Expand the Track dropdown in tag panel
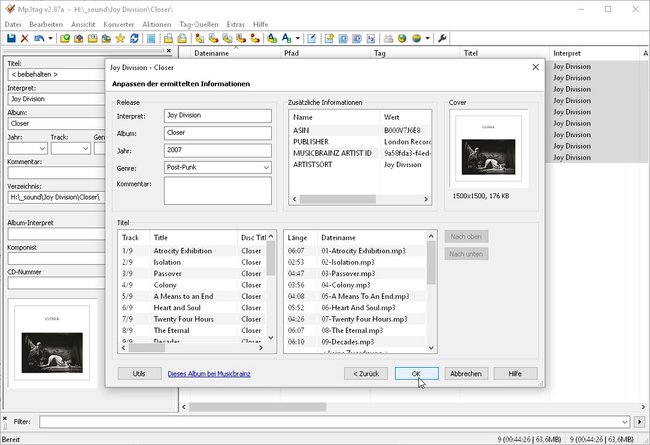 (85, 148)
